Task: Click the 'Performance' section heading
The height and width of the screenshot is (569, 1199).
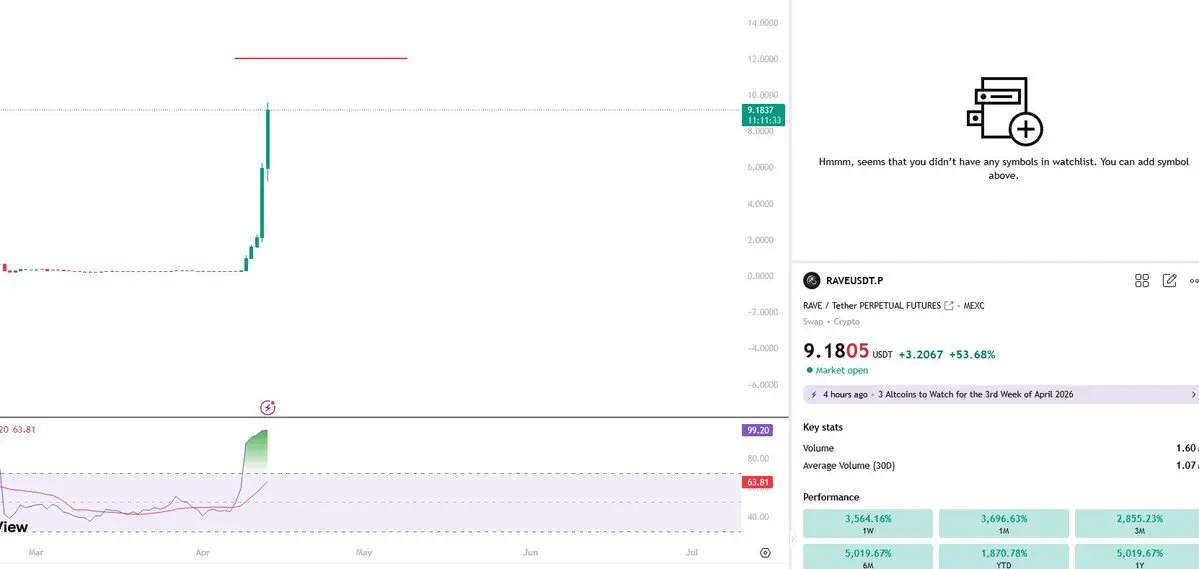Action: [x=830, y=497]
